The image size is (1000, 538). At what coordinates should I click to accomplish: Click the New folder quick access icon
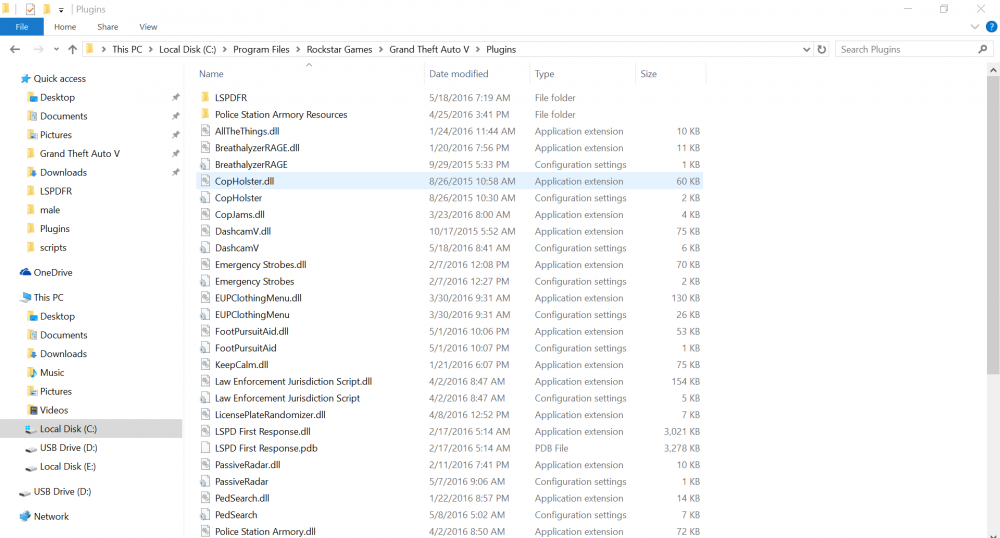[47, 9]
